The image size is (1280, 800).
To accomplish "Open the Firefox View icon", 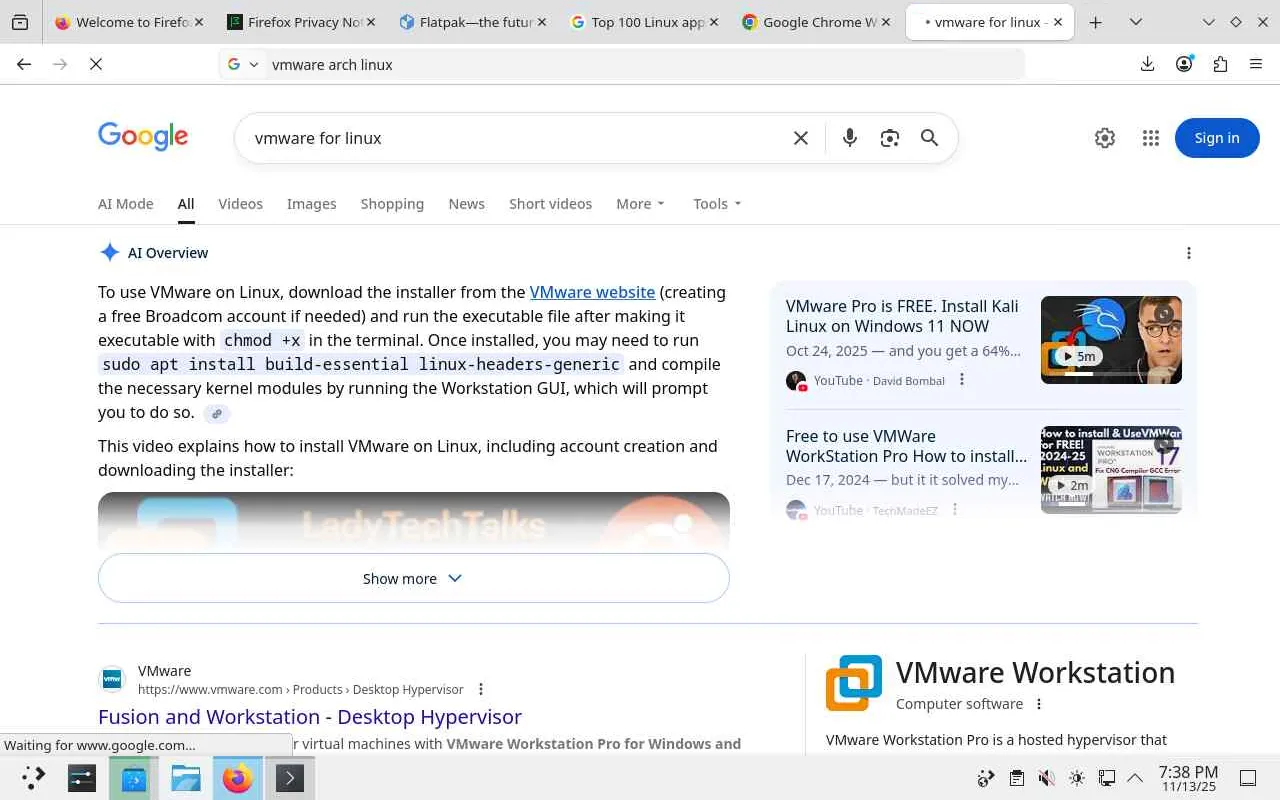I will pyautogui.click(x=20, y=22).
